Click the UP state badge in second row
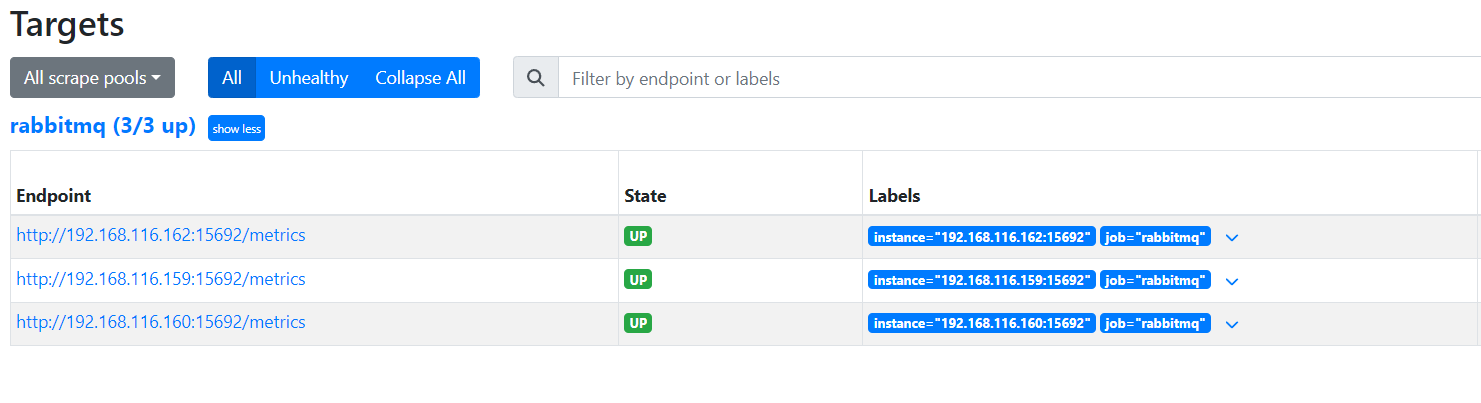 (638, 279)
